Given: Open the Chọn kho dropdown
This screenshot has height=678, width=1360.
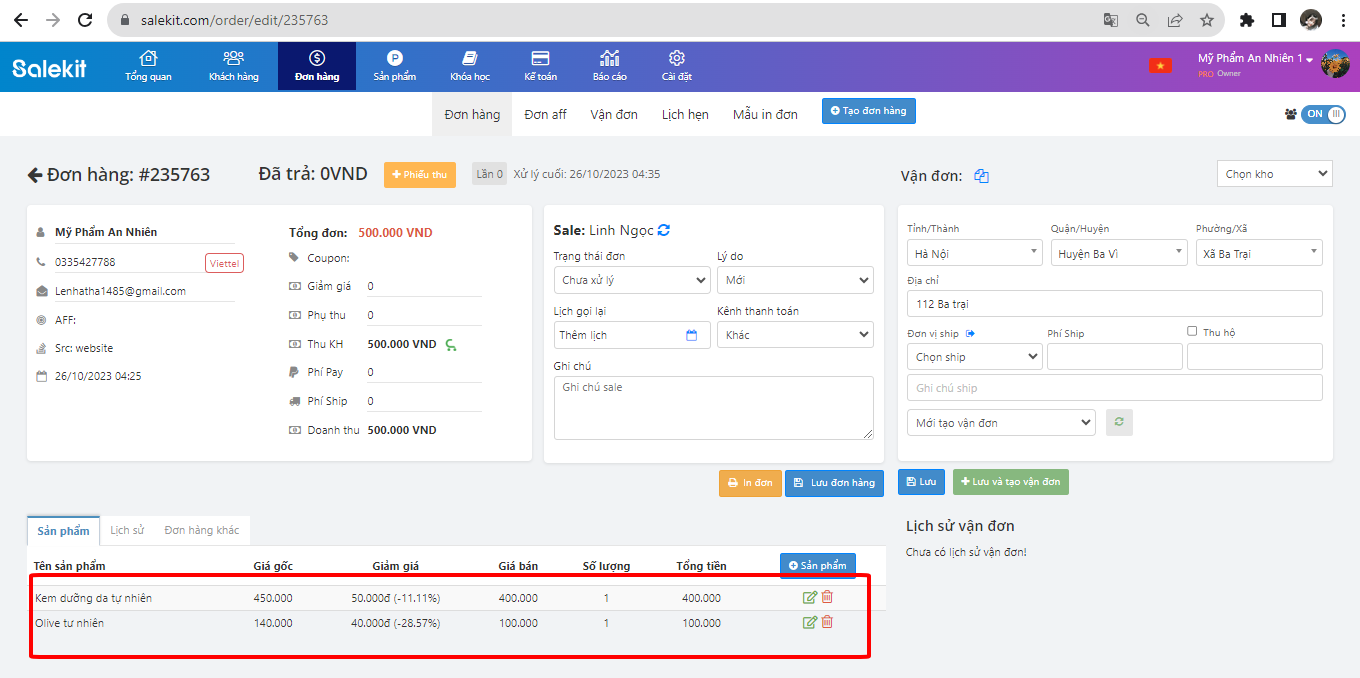Looking at the screenshot, I should 1275,174.
